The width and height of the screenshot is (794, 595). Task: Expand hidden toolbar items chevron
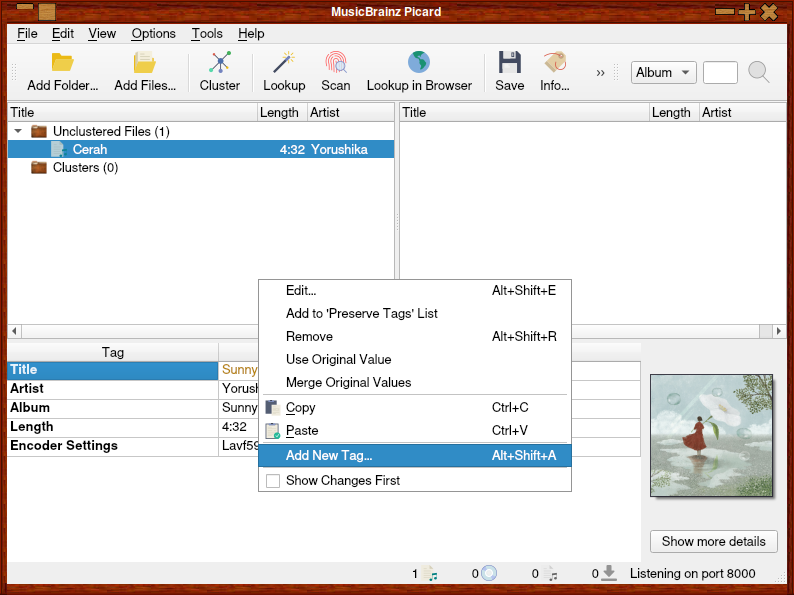(600, 72)
